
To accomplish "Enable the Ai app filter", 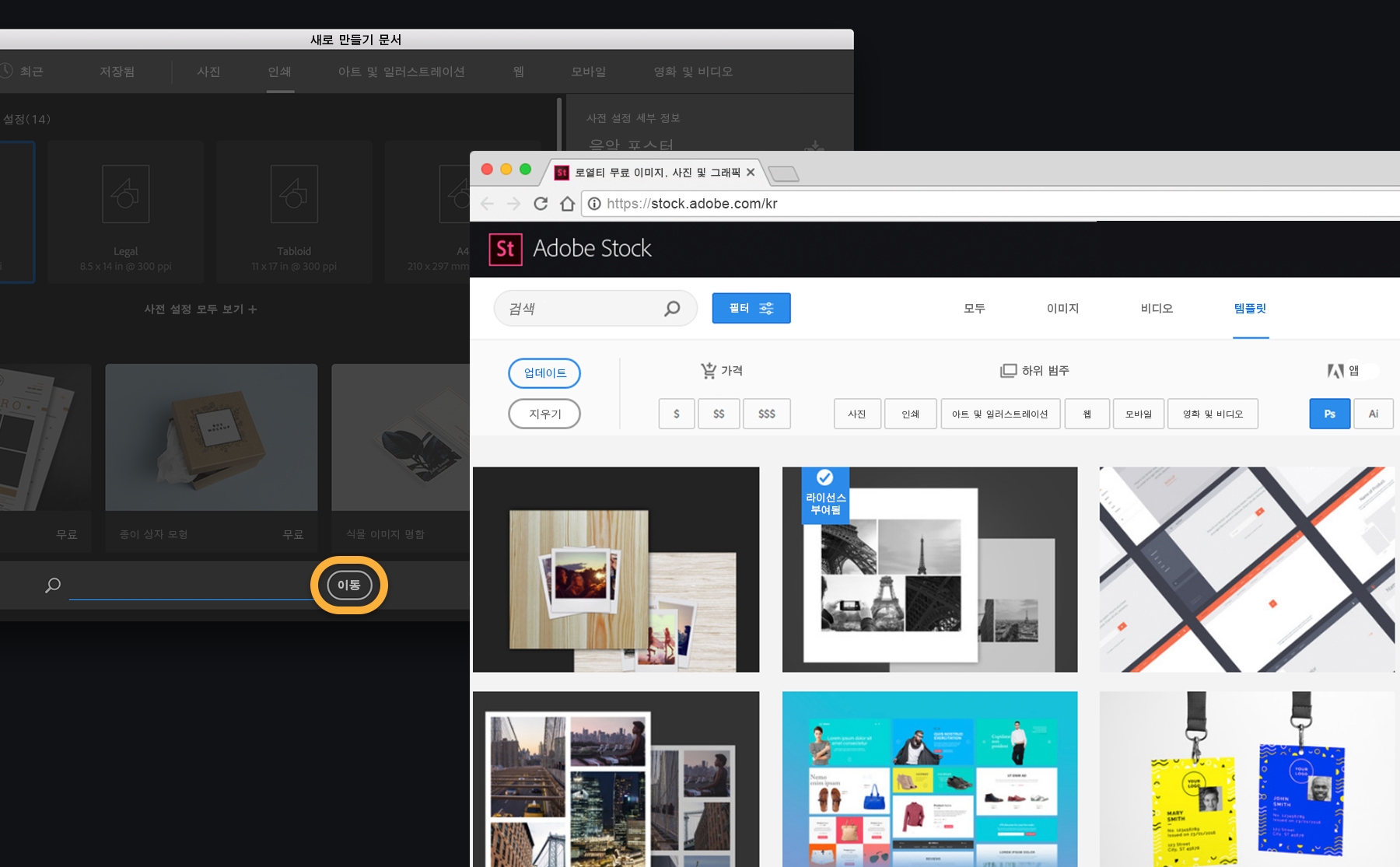I will click(1374, 413).
